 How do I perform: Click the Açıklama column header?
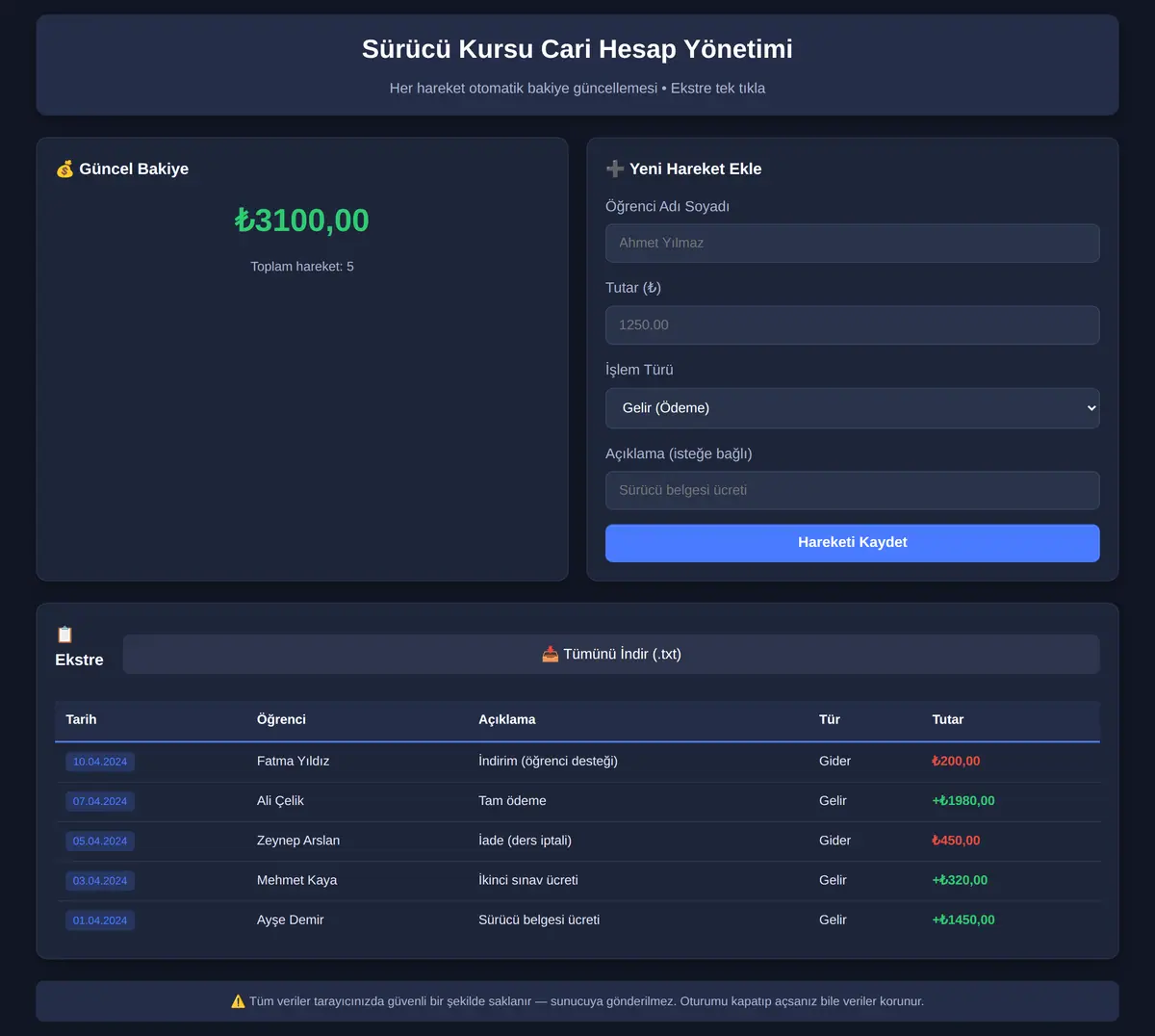pos(507,720)
